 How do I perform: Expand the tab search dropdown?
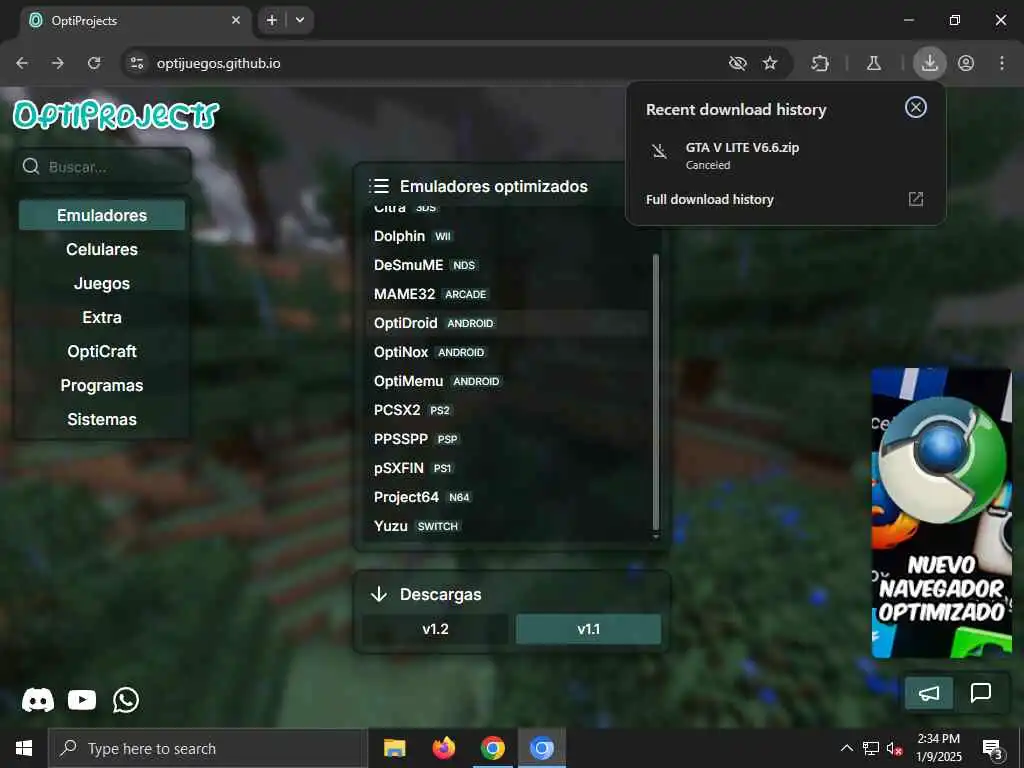(300, 20)
